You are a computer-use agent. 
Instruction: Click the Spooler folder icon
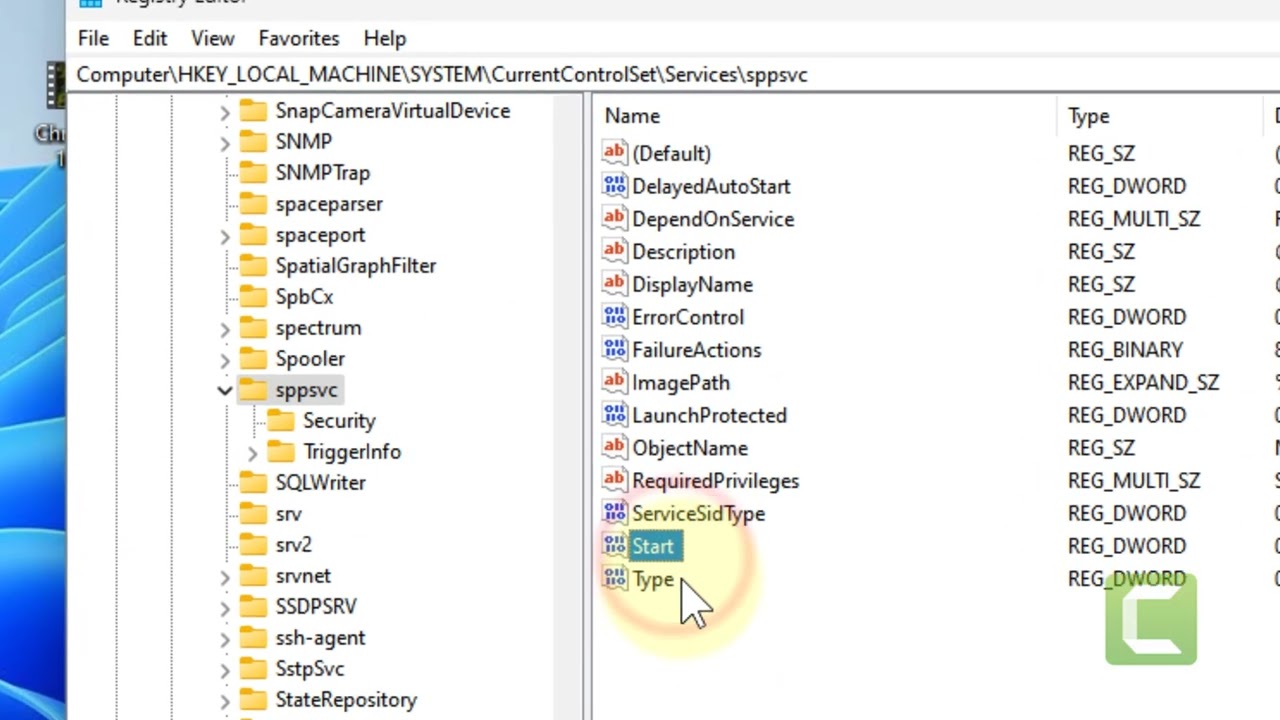pos(253,359)
